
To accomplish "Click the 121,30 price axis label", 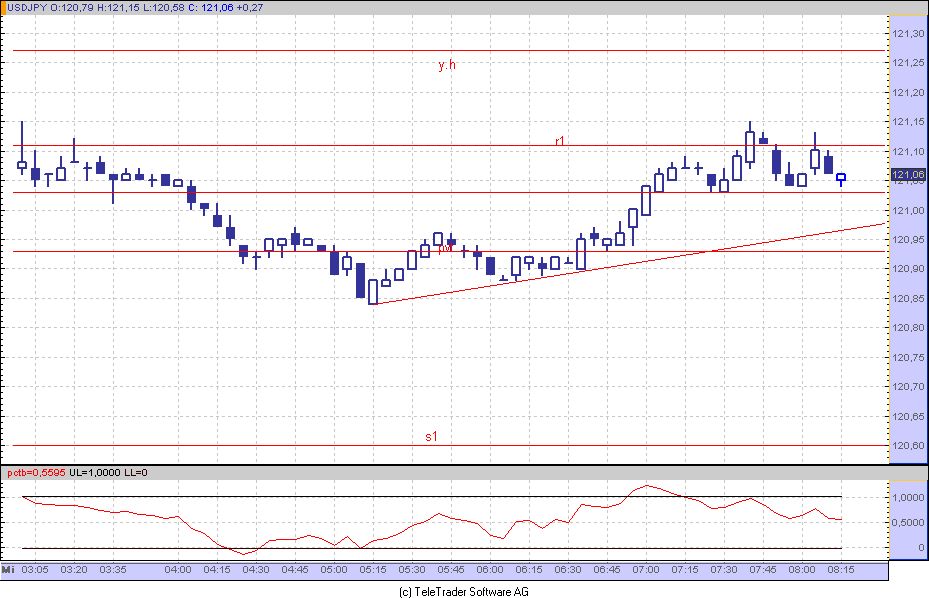I will point(908,34).
